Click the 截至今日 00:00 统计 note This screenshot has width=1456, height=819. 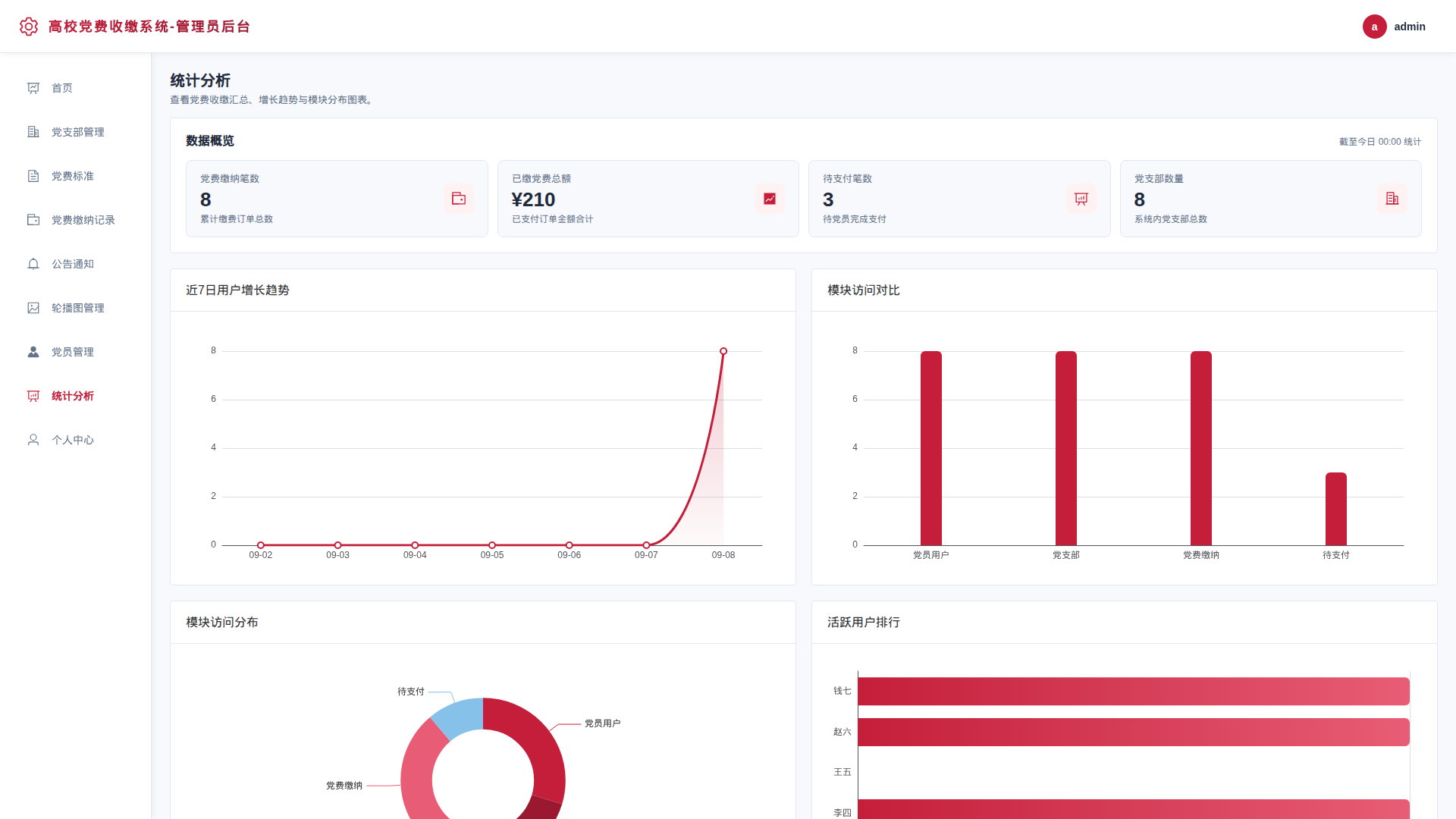click(1380, 142)
